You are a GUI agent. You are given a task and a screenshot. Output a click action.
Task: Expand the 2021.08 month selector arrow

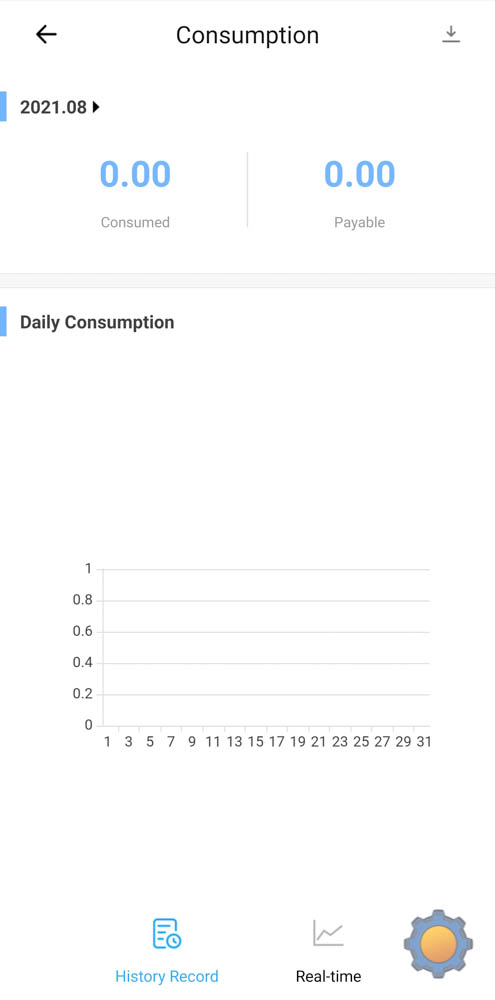tap(96, 107)
